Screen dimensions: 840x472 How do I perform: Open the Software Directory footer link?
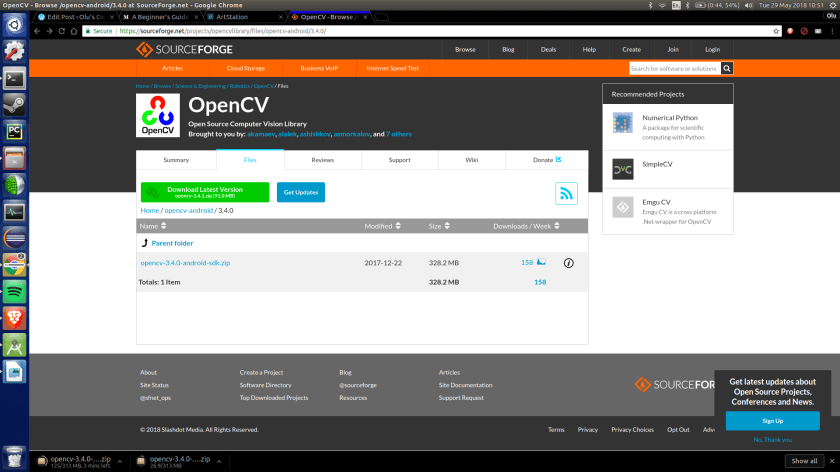[x=266, y=385]
